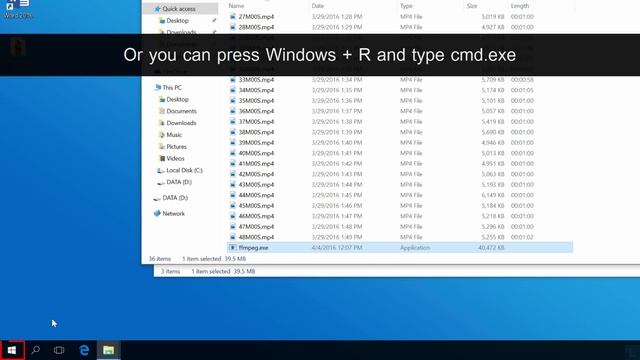Click the Word 2016 desktop shortcut

(x=18, y=9)
